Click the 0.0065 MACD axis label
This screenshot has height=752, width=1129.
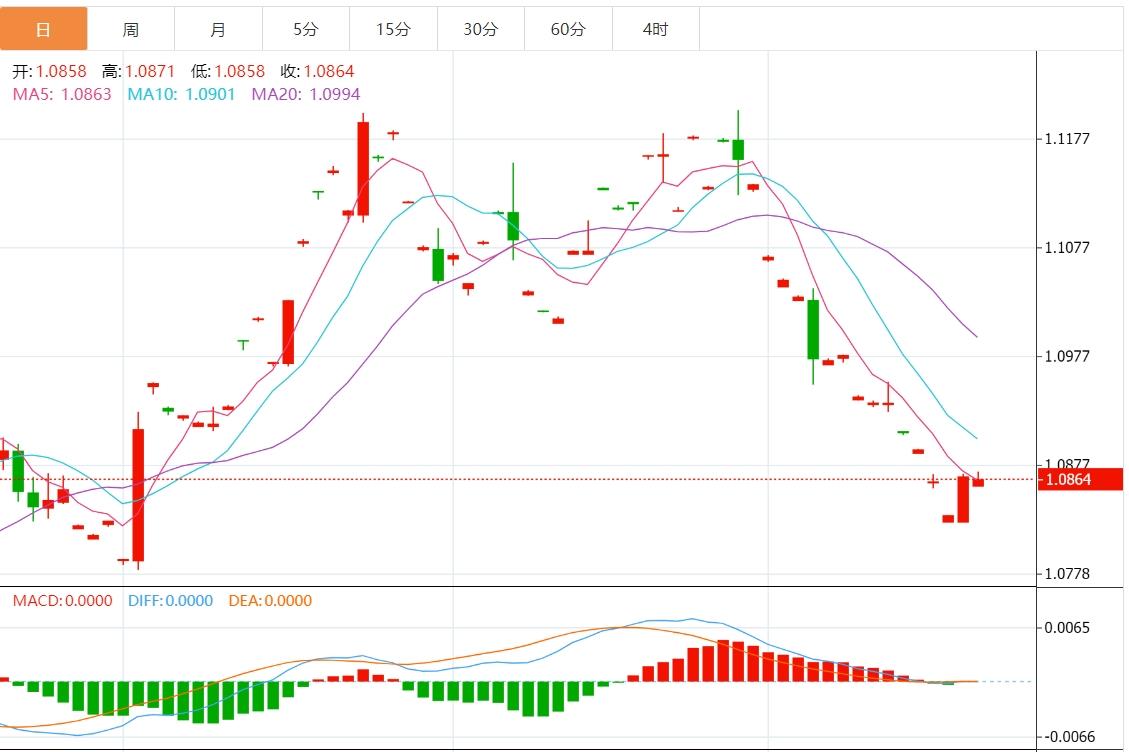pos(1067,628)
